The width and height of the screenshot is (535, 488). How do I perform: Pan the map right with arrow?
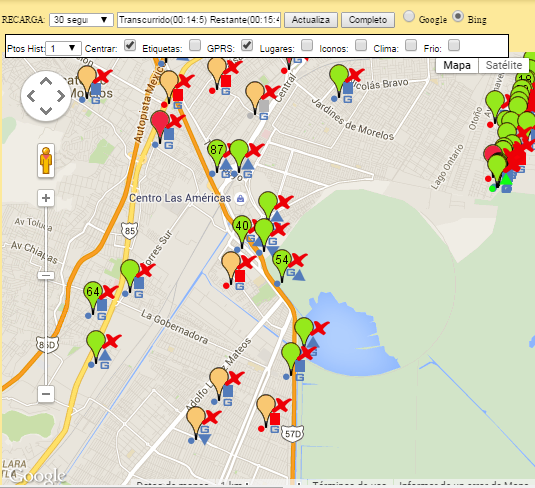click(61, 96)
